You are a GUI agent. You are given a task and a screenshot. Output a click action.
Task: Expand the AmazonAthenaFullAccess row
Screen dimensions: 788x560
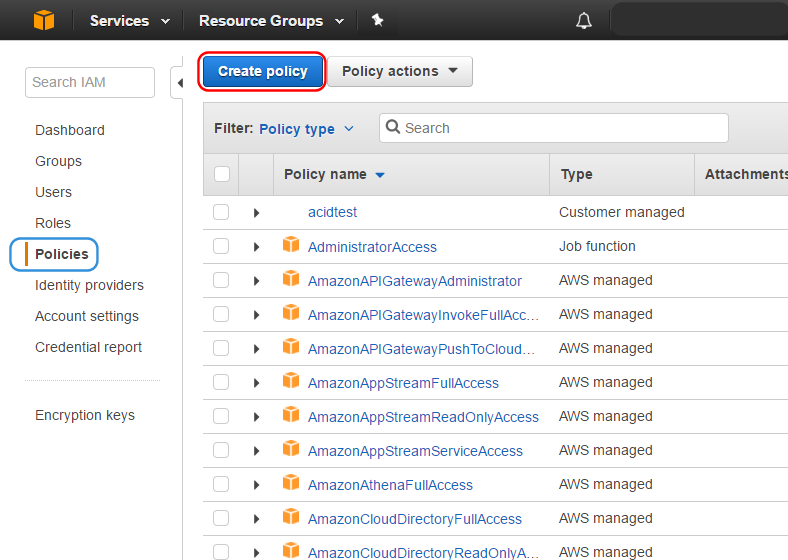(x=256, y=485)
